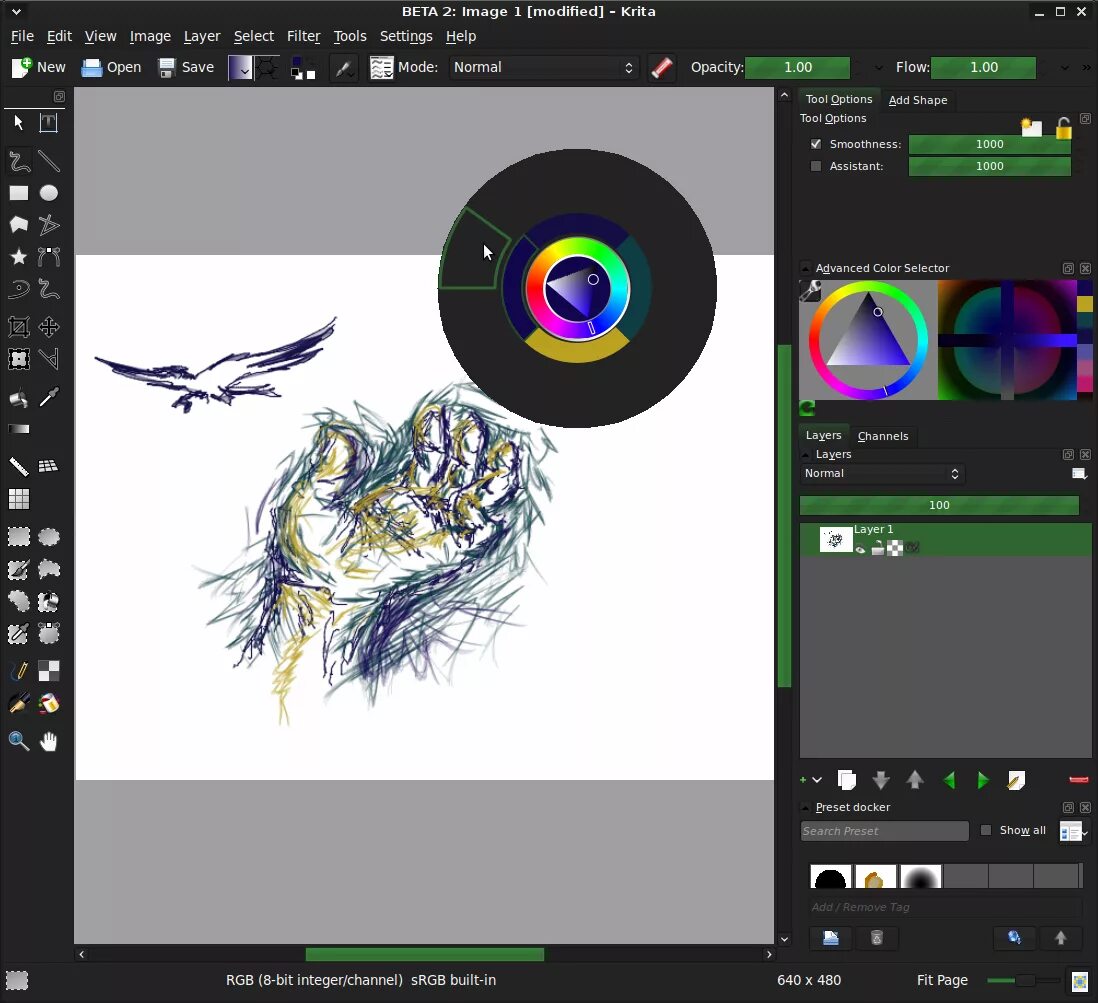Image resolution: width=1098 pixels, height=1003 pixels.
Task: Open the Filter menu
Action: click(303, 36)
